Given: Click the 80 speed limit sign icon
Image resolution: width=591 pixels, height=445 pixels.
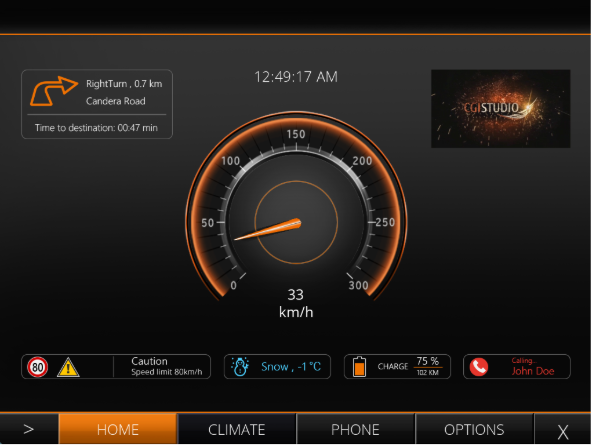Looking at the screenshot, I should [x=38, y=367].
